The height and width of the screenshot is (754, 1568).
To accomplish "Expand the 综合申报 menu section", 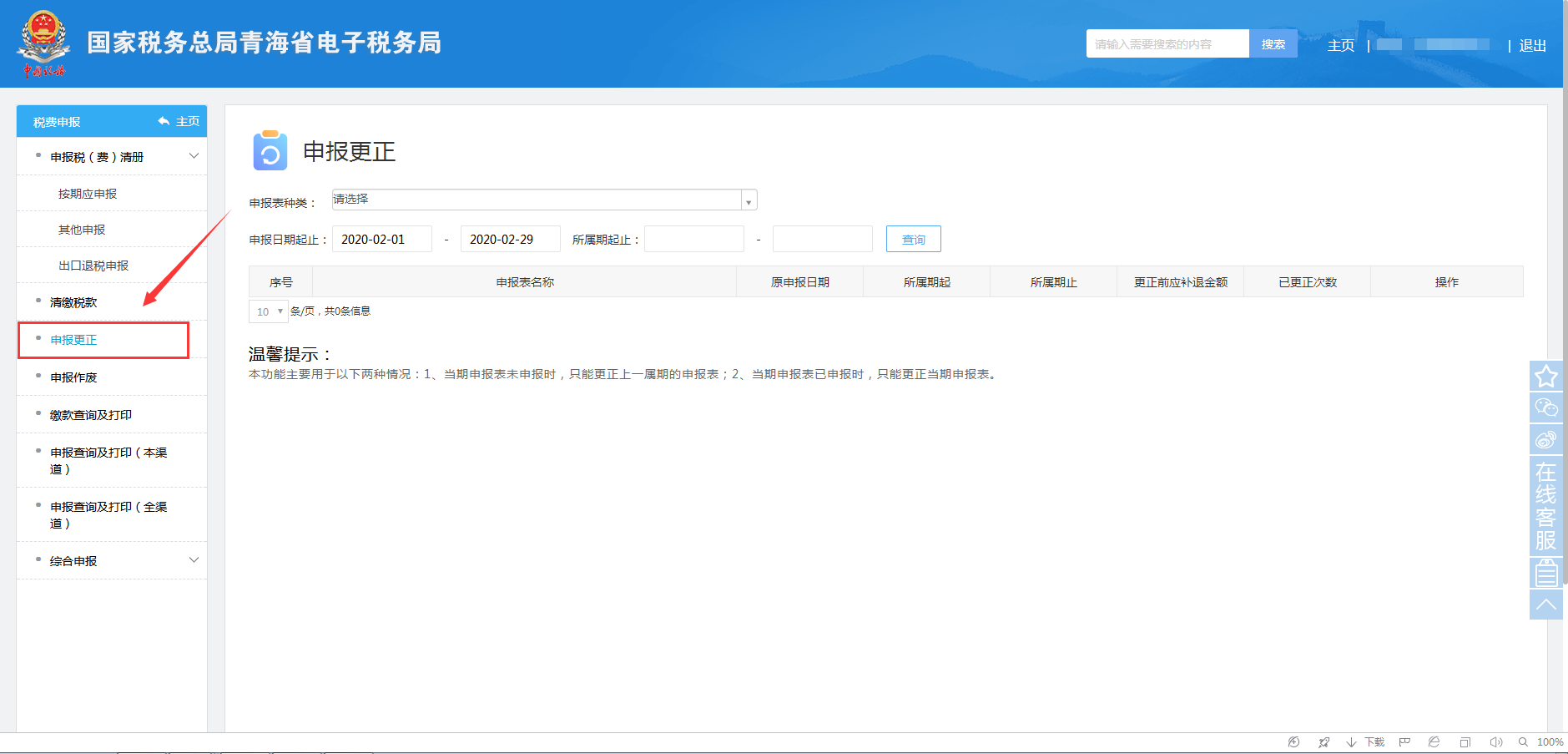I will point(112,561).
